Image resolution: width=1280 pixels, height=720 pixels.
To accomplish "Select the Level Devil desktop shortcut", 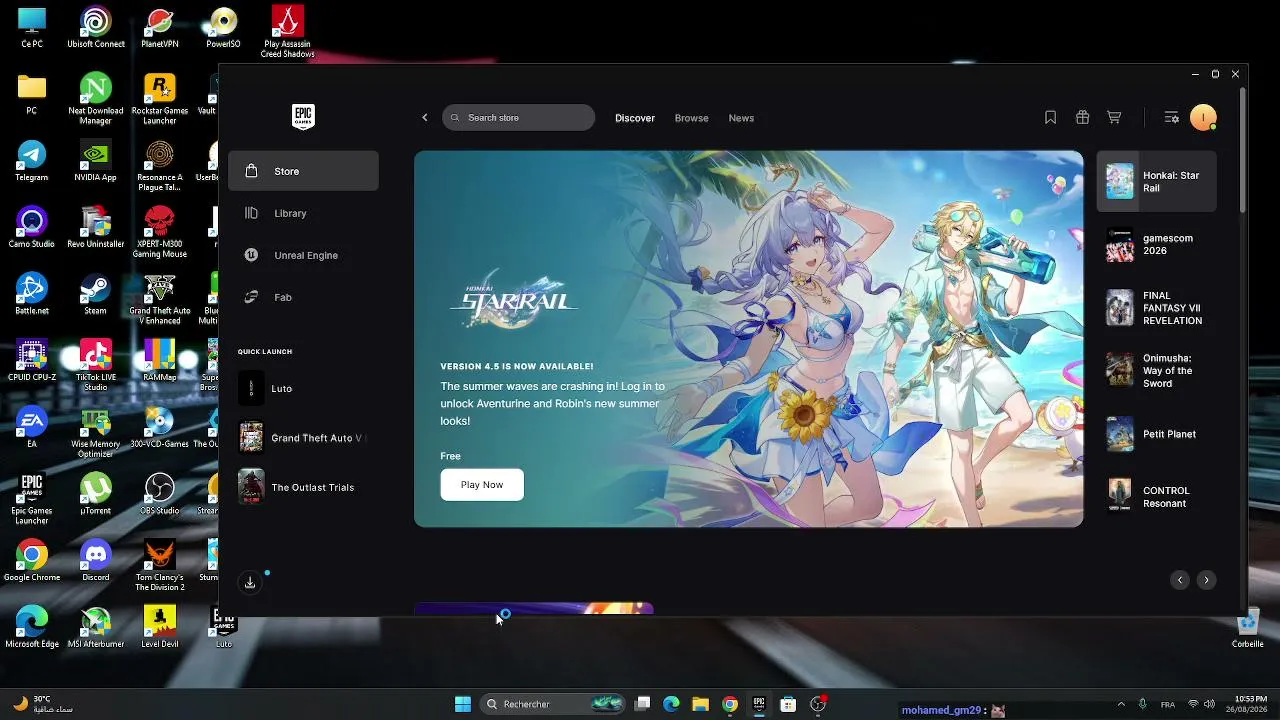I will [x=160, y=628].
